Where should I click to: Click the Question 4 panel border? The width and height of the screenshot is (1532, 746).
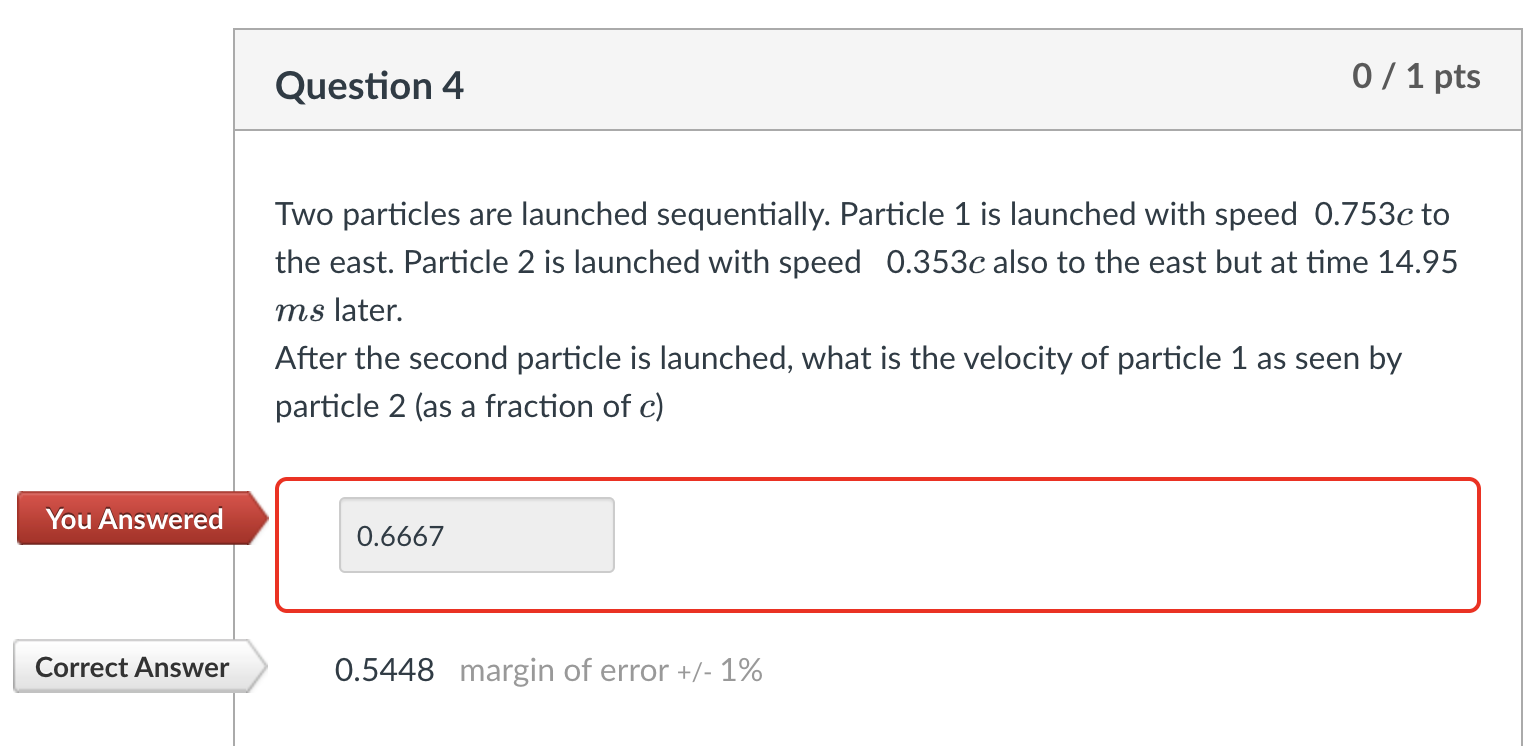[233, 400]
